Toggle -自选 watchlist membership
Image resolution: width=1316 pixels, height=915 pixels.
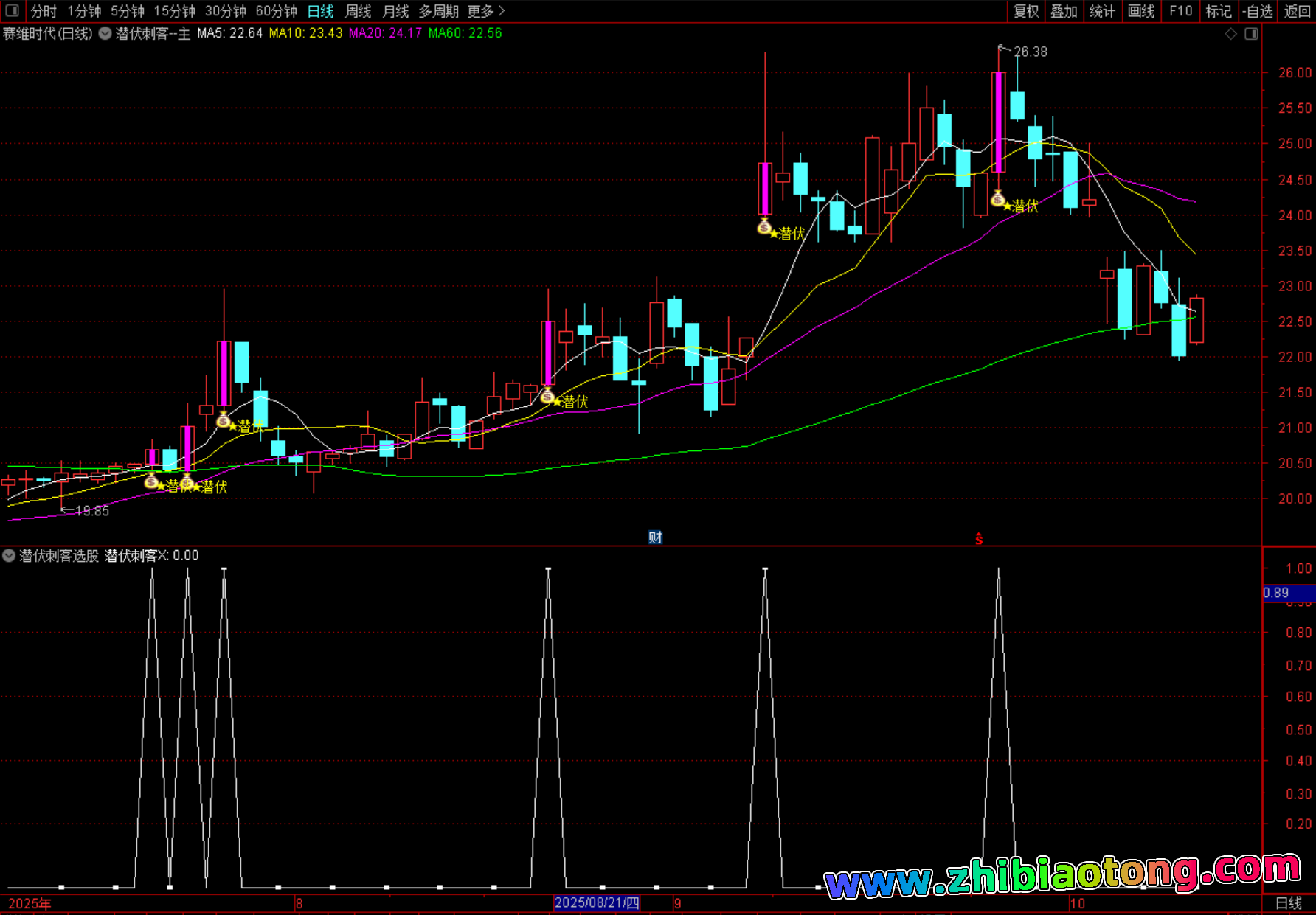click(1257, 11)
